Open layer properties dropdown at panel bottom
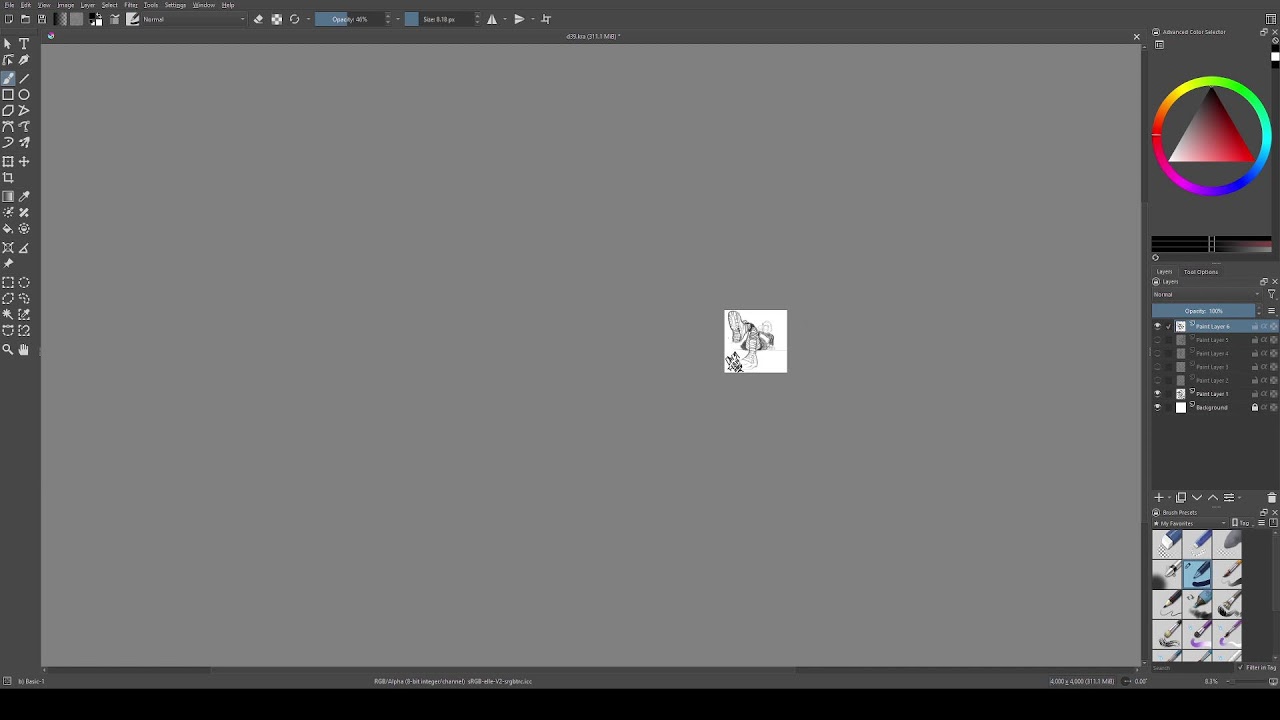This screenshot has width=1280, height=720. tap(1232, 498)
